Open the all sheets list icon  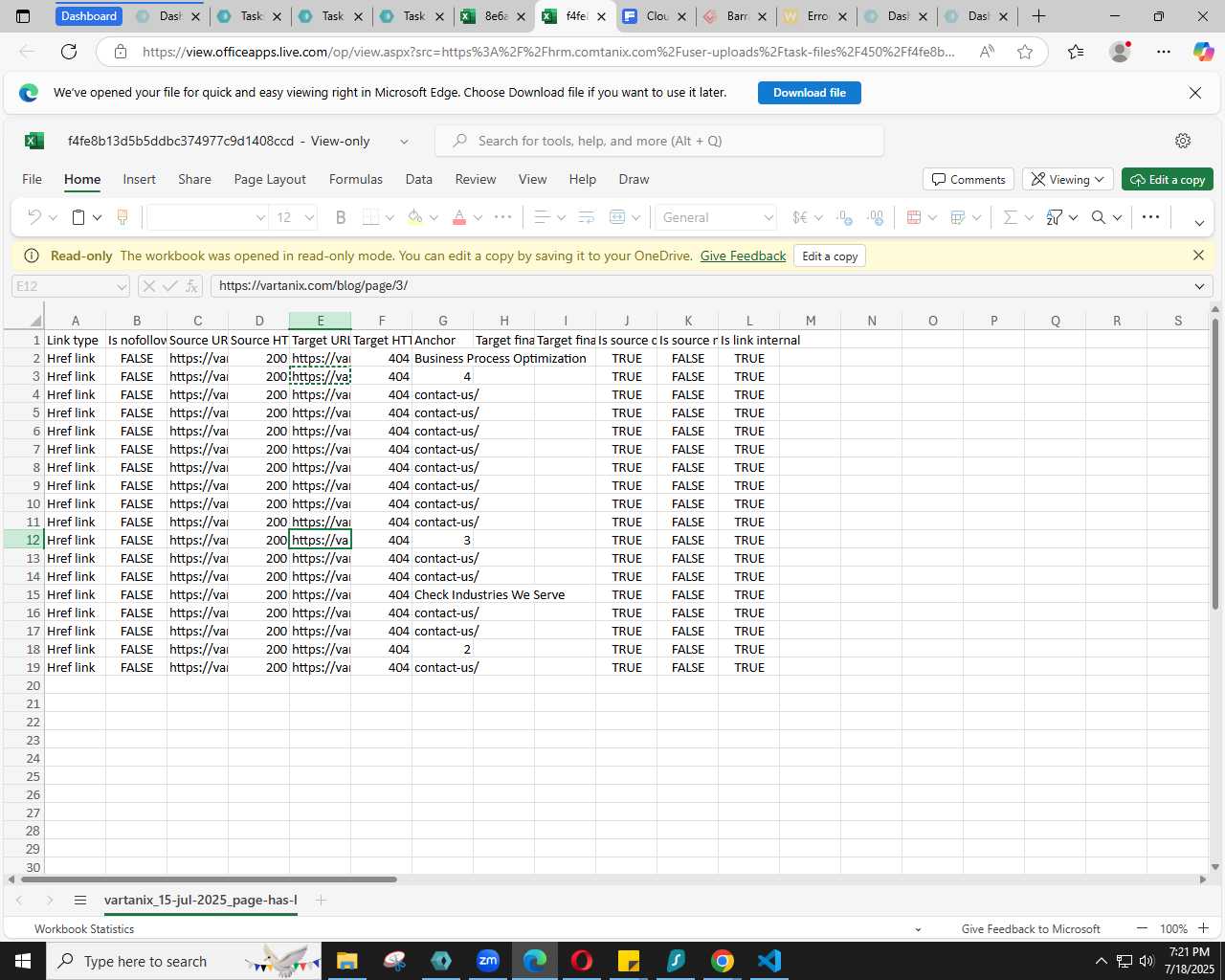80,900
